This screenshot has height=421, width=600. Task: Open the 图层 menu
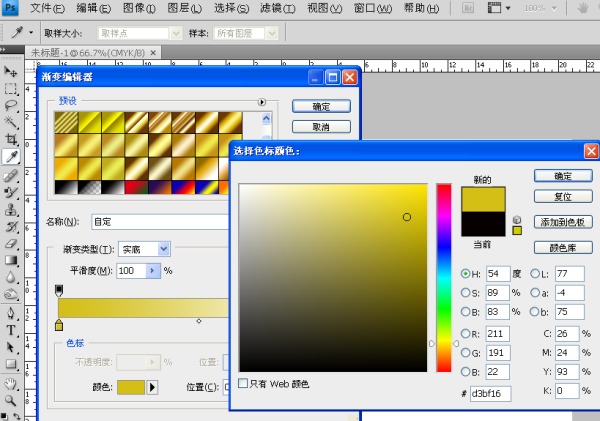(185, 8)
